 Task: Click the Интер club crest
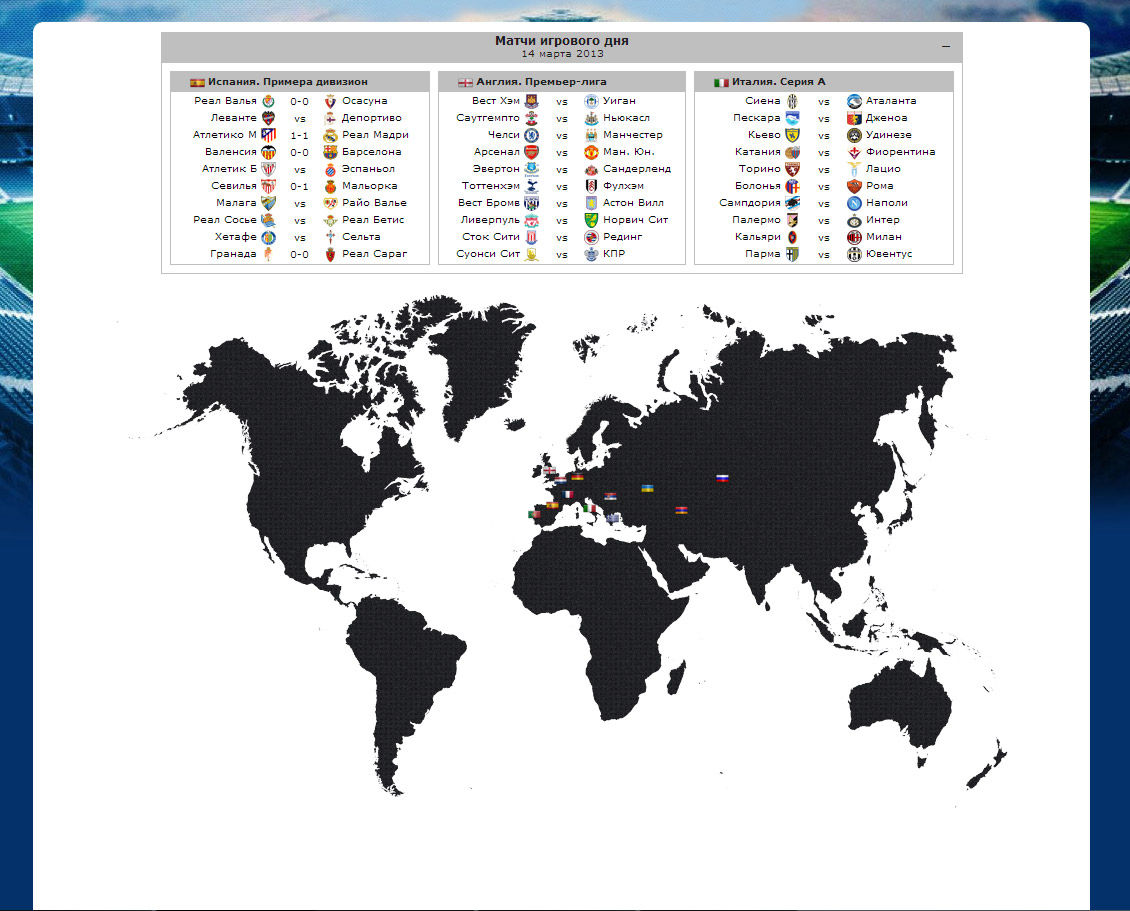[854, 220]
